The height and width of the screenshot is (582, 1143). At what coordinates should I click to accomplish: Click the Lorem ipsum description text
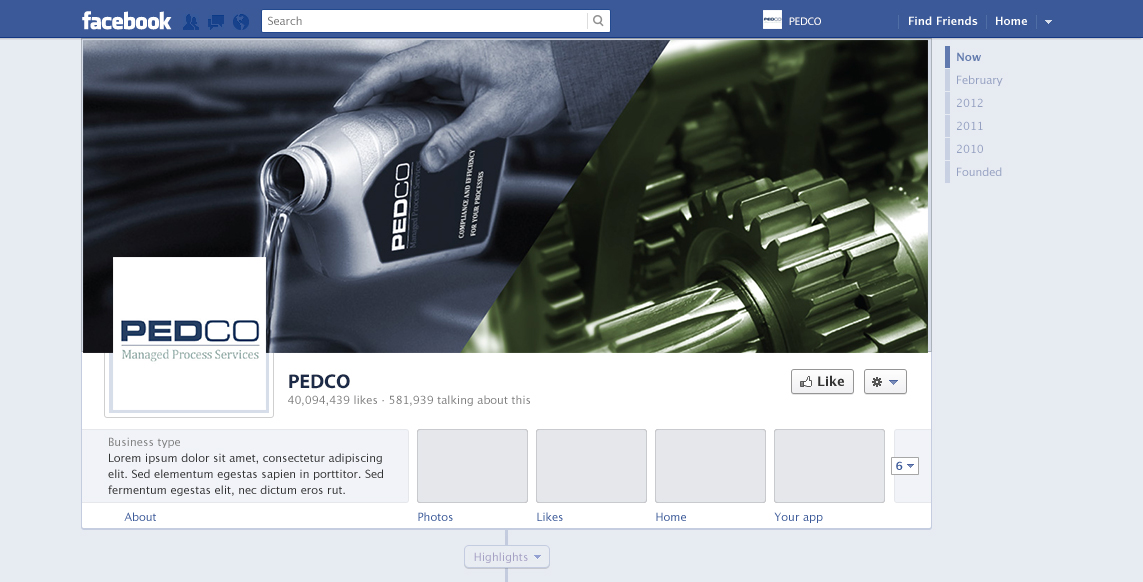click(x=246, y=474)
